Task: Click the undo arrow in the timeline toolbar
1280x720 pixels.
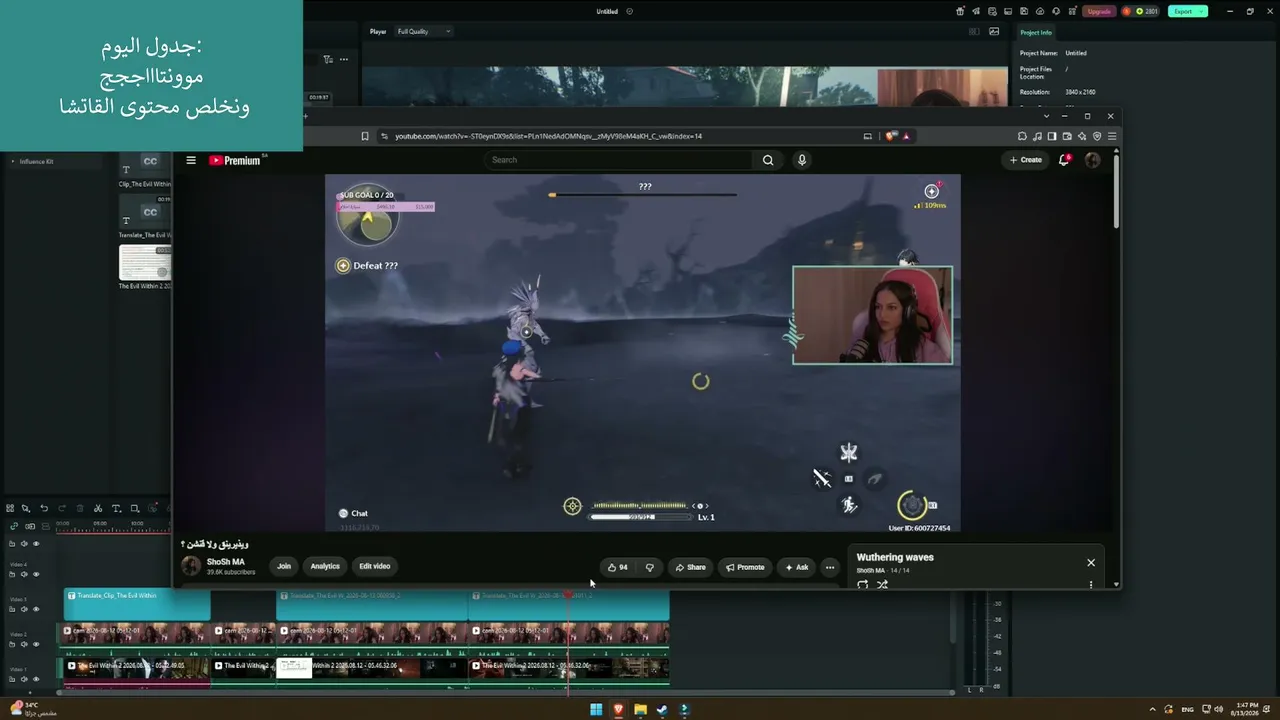Action: pyautogui.click(x=44, y=508)
